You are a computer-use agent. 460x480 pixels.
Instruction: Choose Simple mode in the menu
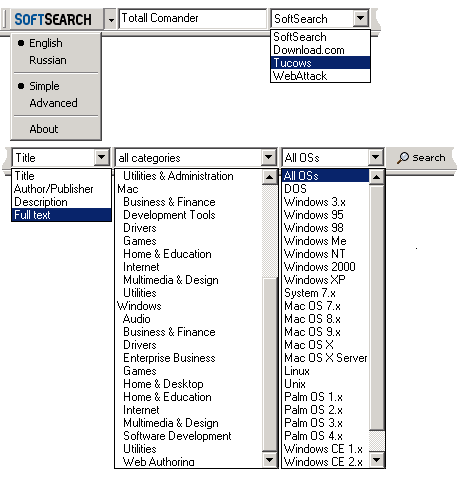44,86
